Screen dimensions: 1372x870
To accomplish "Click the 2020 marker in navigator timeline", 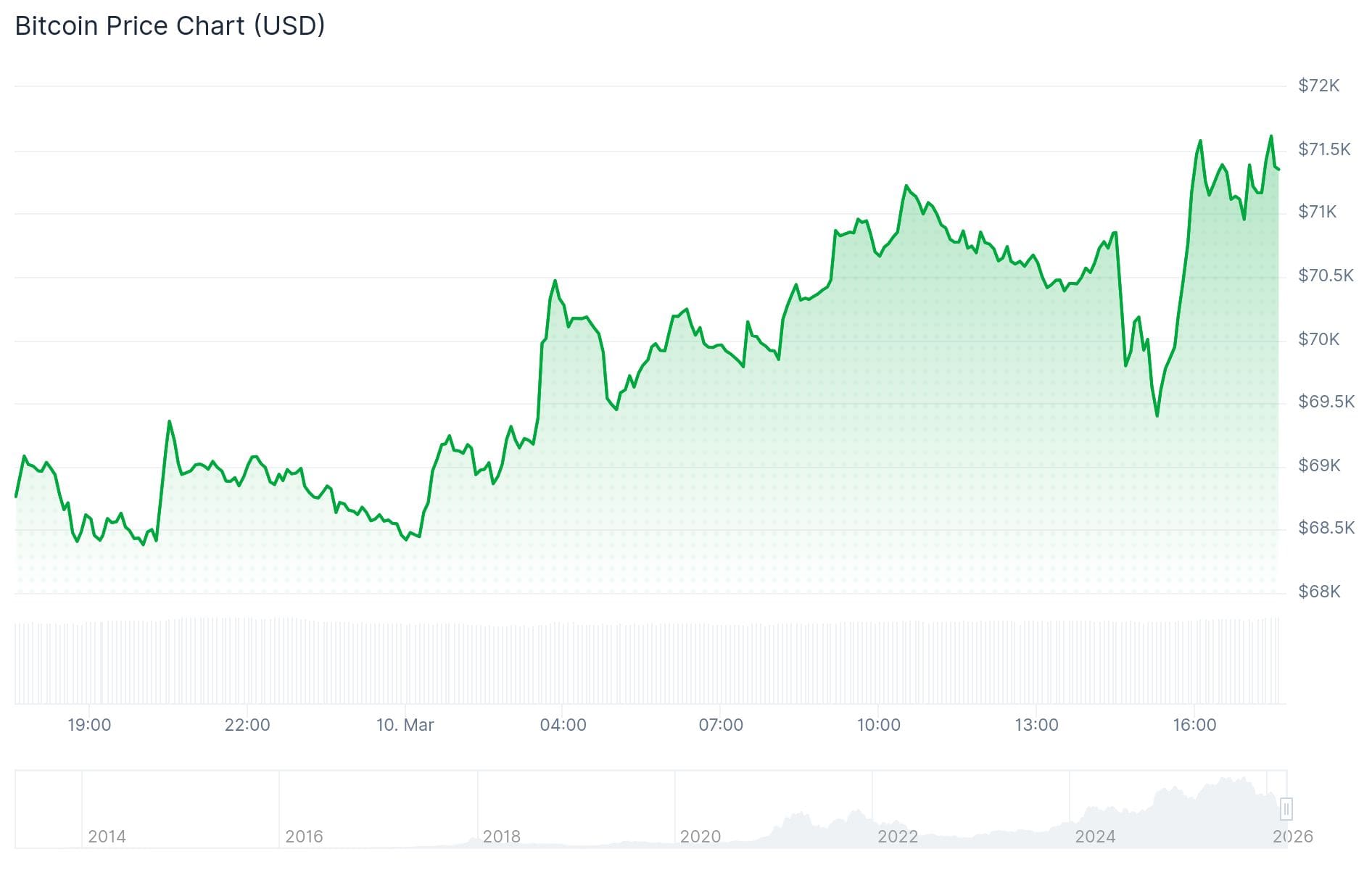I will tap(700, 837).
